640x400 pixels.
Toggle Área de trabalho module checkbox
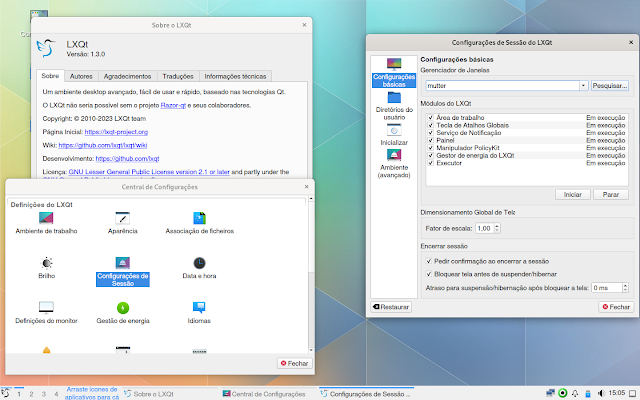[430, 118]
